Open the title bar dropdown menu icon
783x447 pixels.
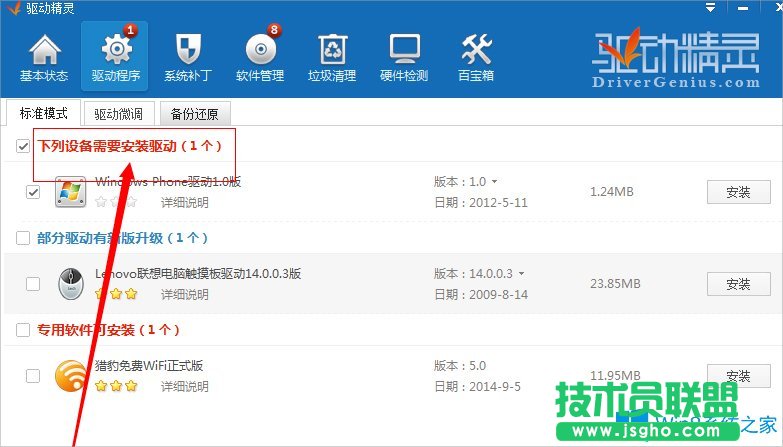(x=710, y=7)
